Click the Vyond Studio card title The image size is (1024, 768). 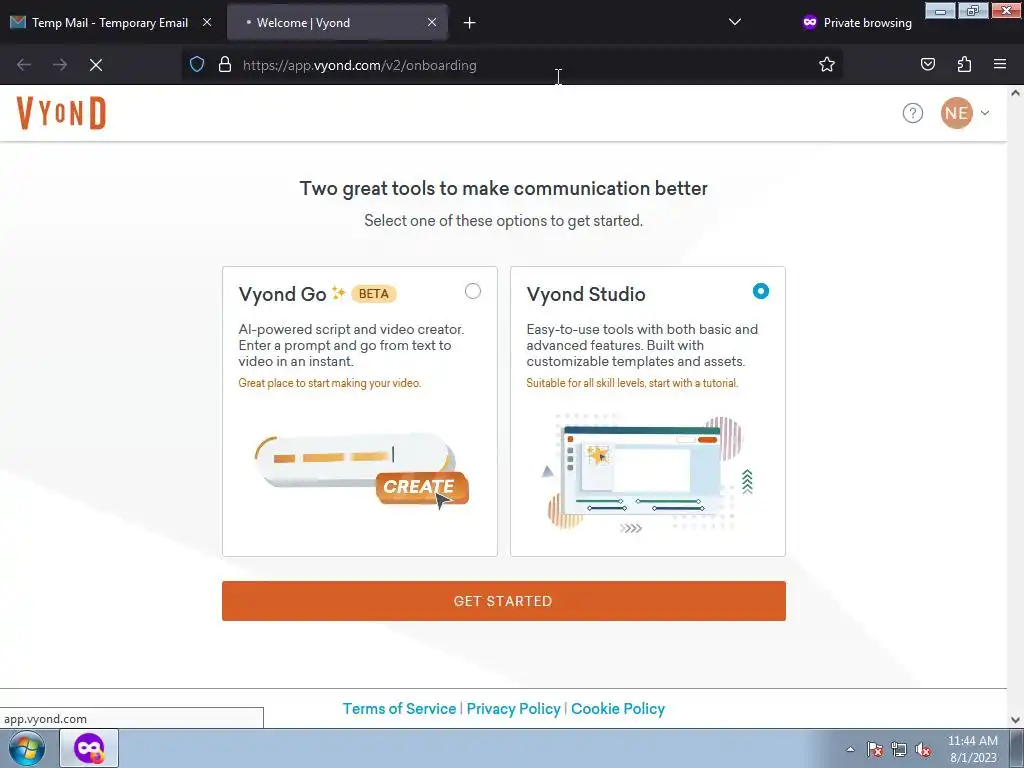point(586,295)
